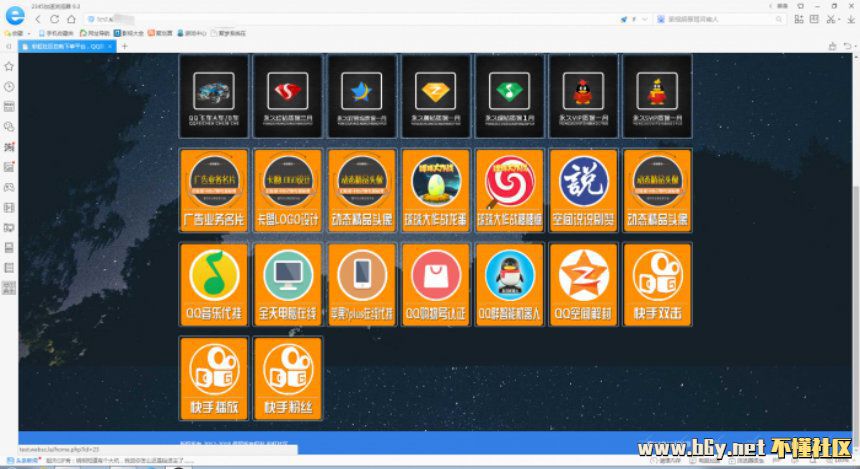This screenshot has height=469, width=860.
Task: Open the 永久SVIP crowned penguin tile
Action: pos(657,96)
